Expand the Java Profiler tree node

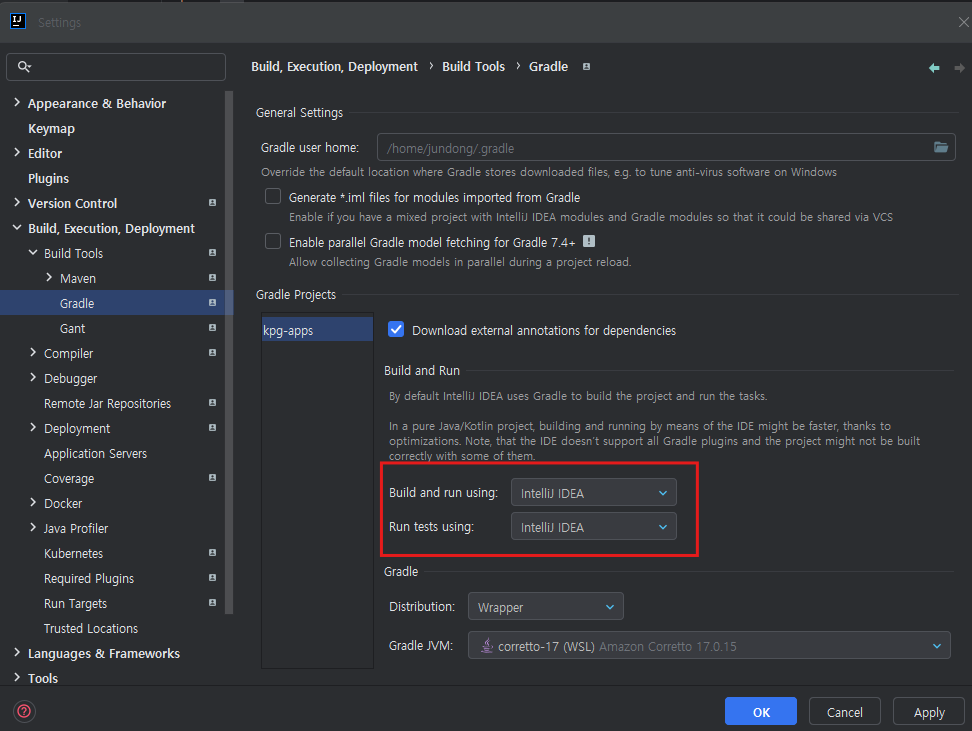(x=33, y=528)
